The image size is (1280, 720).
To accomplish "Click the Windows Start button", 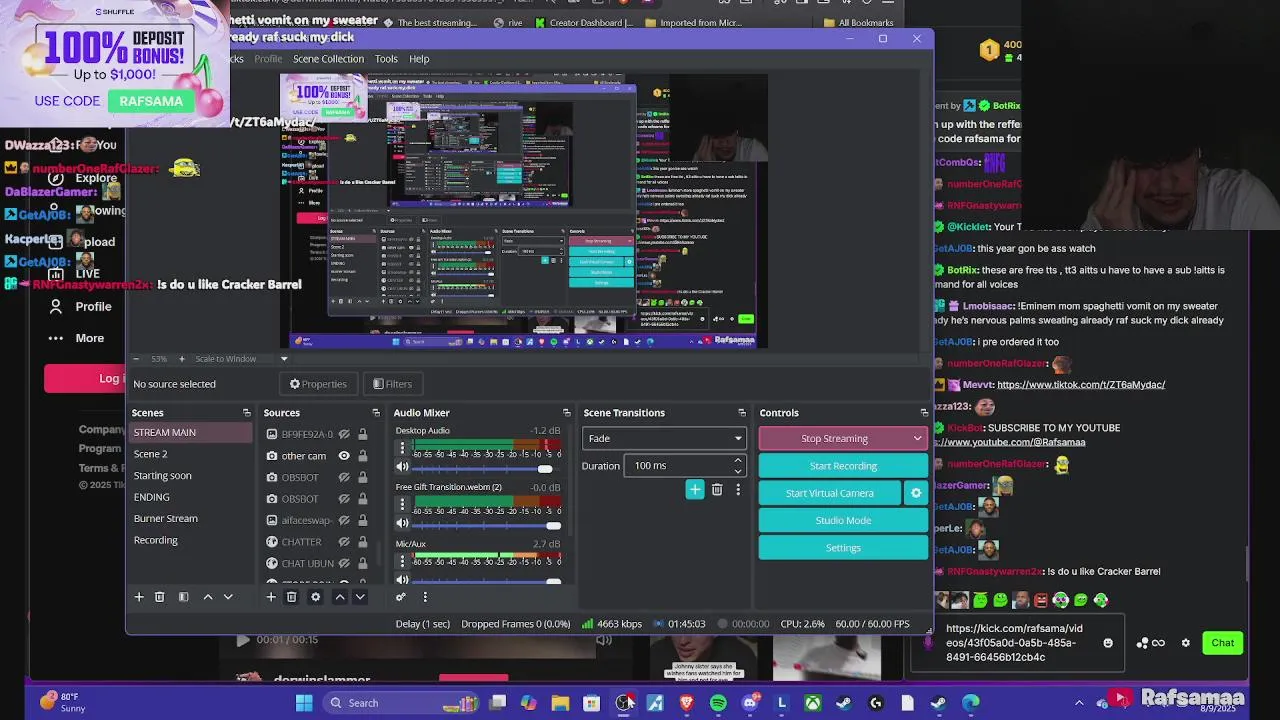I will click(304, 703).
